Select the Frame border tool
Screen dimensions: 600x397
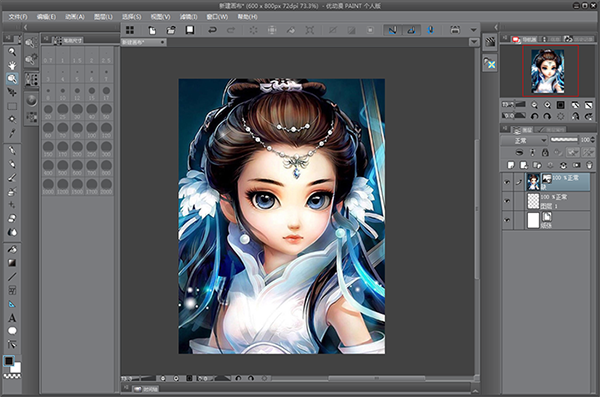point(12,290)
